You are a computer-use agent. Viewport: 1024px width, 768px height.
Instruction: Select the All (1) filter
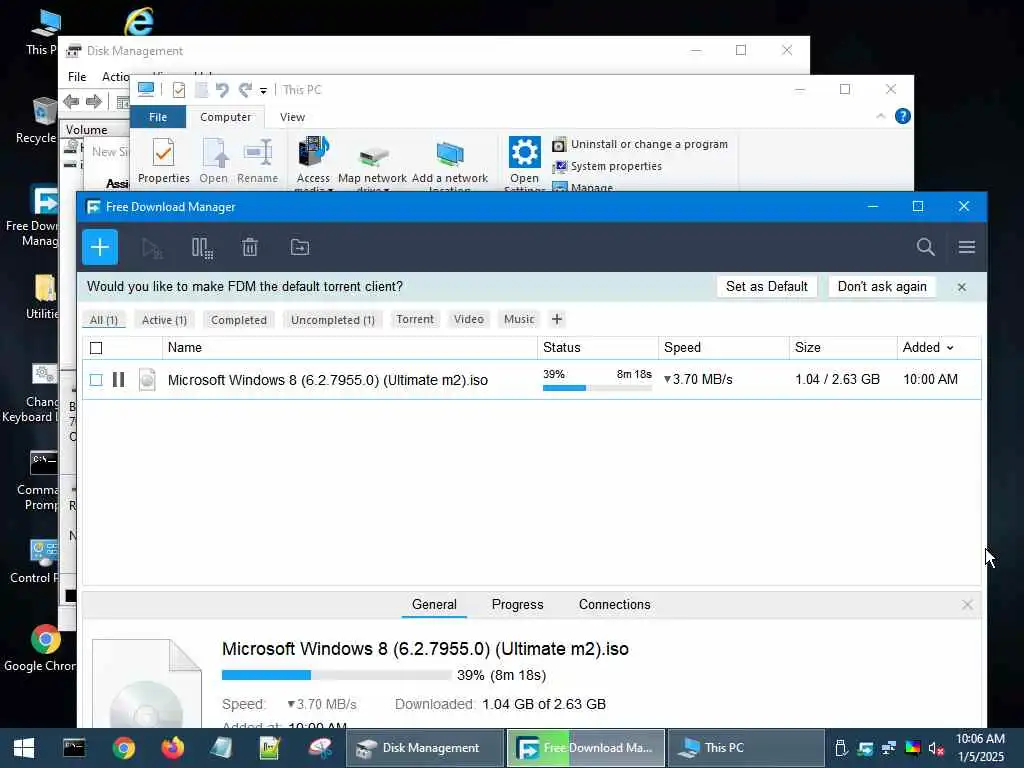tap(104, 320)
